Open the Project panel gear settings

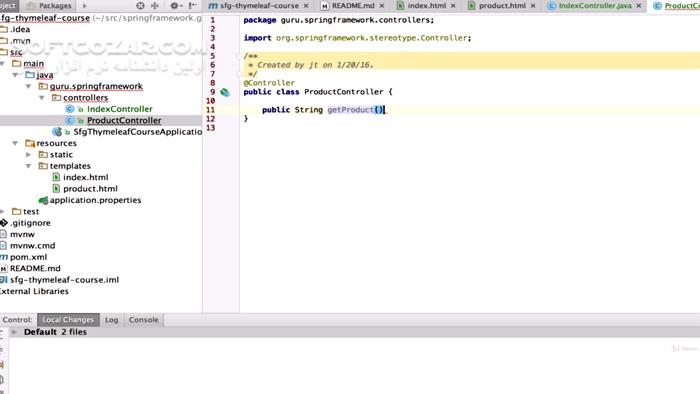pos(174,6)
